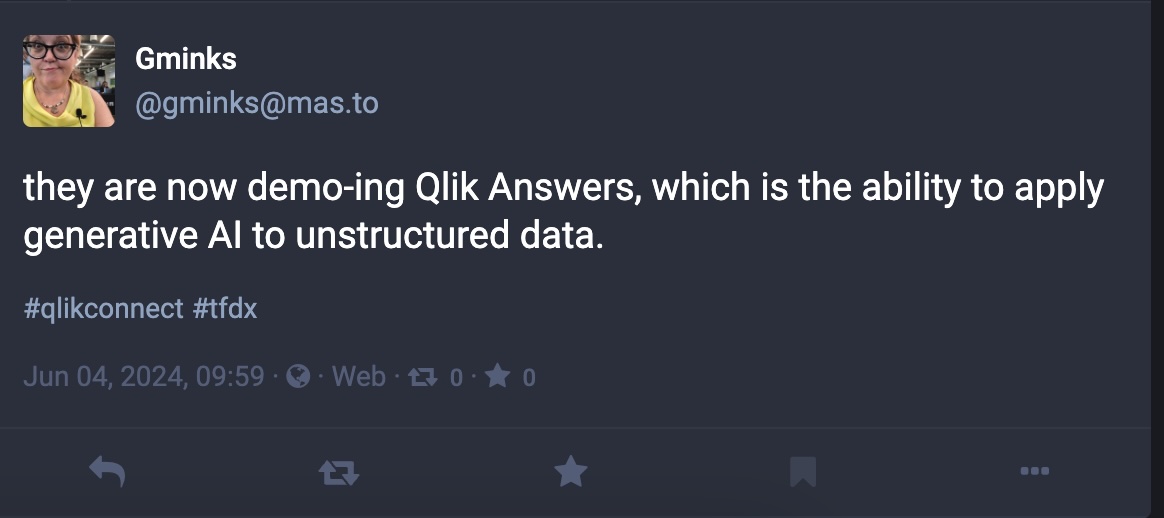Open the #qlikconnect hashtag
The height and width of the screenshot is (518, 1164).
tap(103, 308)
